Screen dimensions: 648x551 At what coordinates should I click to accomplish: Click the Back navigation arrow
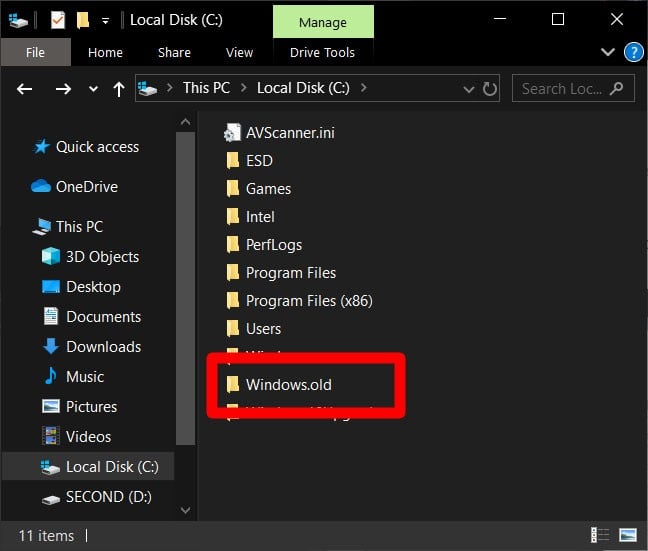pyautogui.click(x=25, y=89)
